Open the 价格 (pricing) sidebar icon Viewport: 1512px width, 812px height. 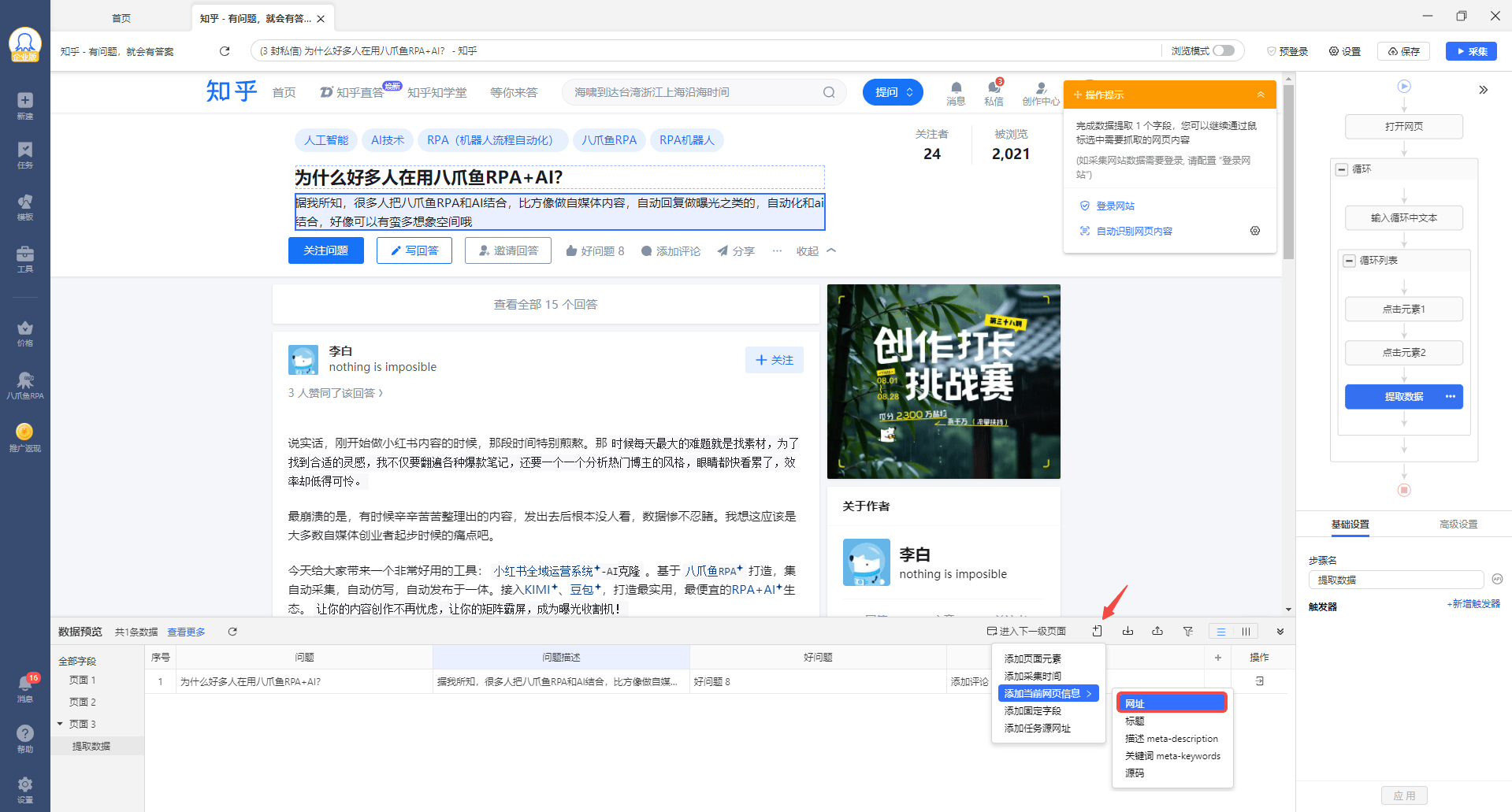point(25,333)
